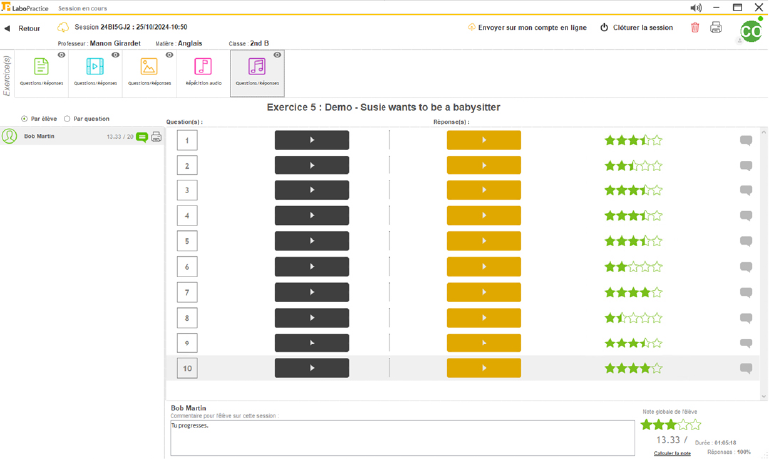Click the cloud session icon
769x459 pixels.
tap(63, 27)
